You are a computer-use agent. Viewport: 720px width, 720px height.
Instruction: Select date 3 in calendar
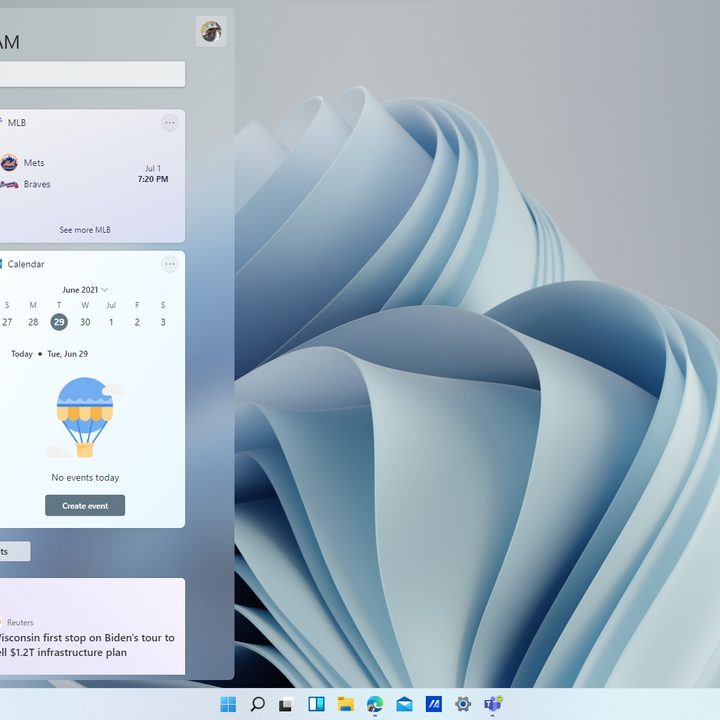point(163,322)
